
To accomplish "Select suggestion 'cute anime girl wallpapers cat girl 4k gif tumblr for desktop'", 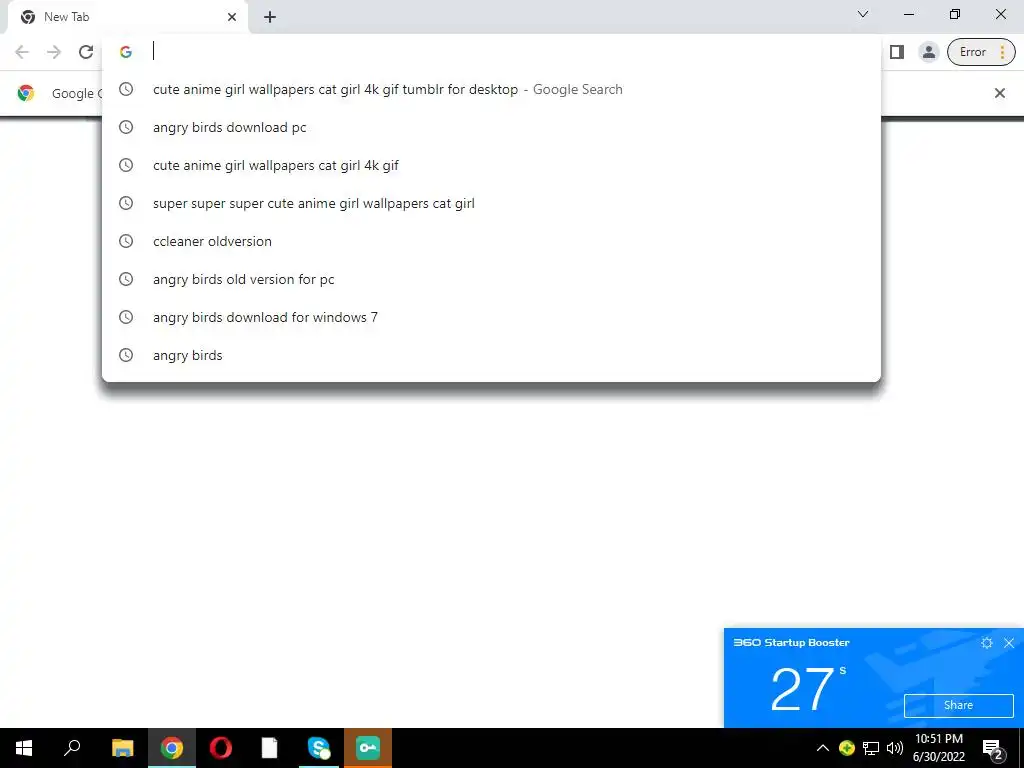I will tap(491, 89).
